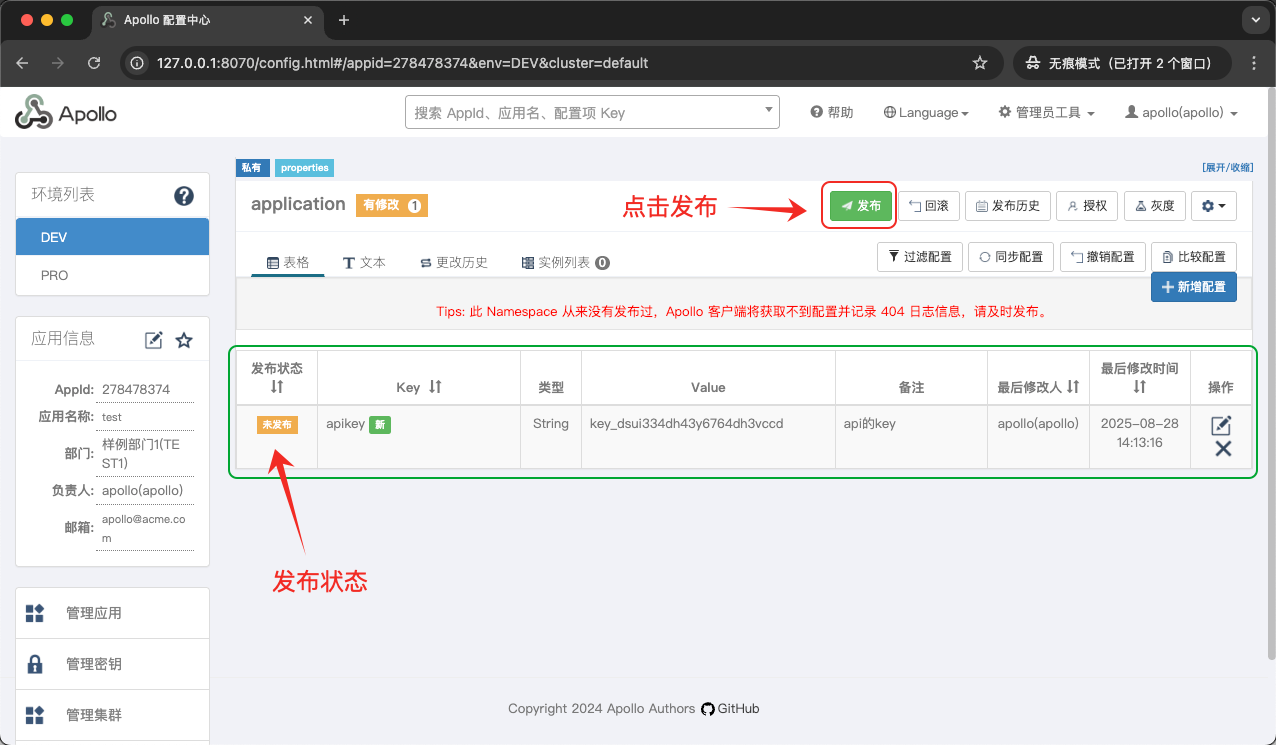Favorite the app with the star icon
1276x745 pixels.
pyautogui.click(x=184, y=340)
